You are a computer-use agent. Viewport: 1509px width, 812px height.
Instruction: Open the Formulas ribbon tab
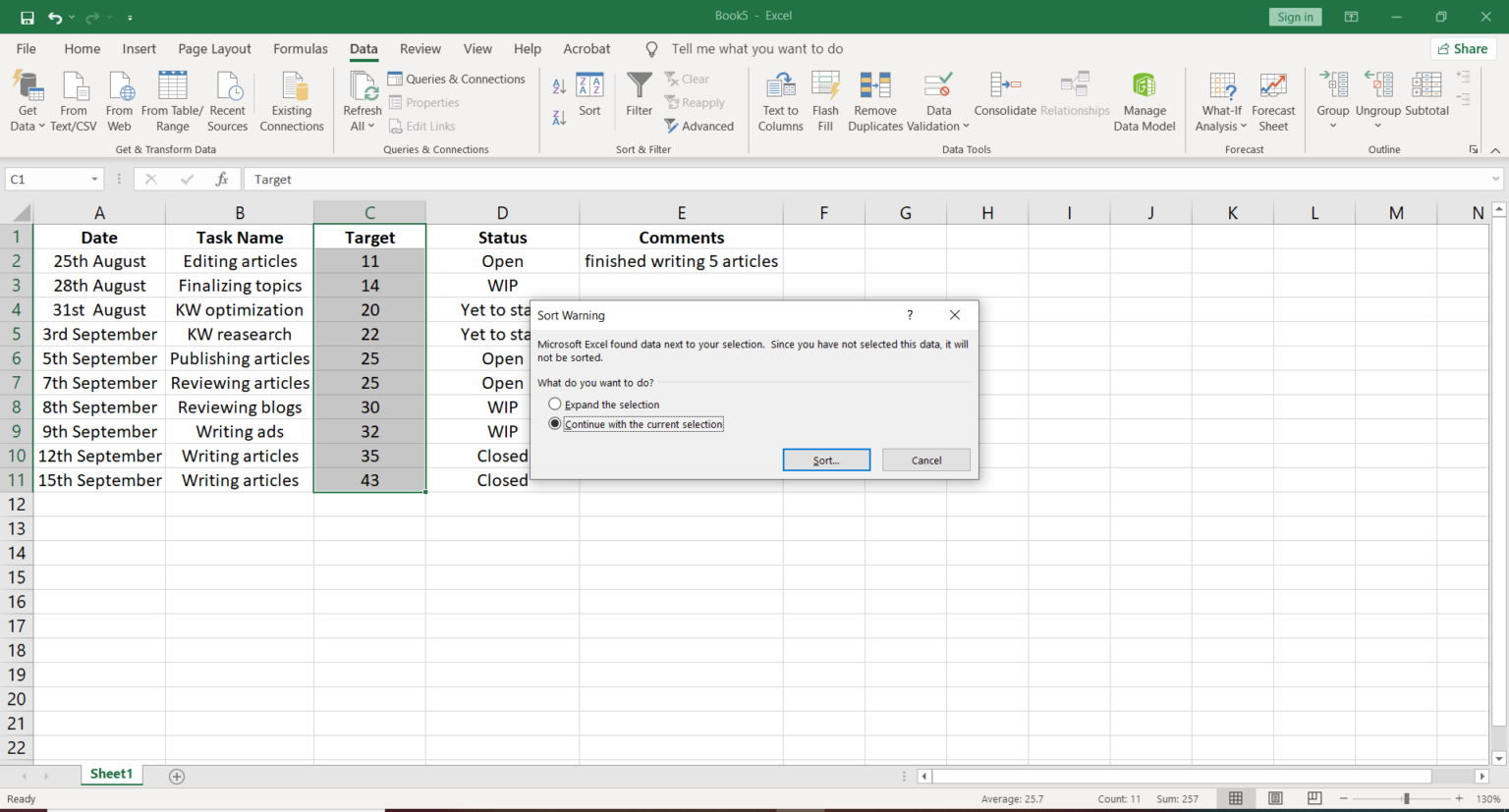[x=300, y=48]
